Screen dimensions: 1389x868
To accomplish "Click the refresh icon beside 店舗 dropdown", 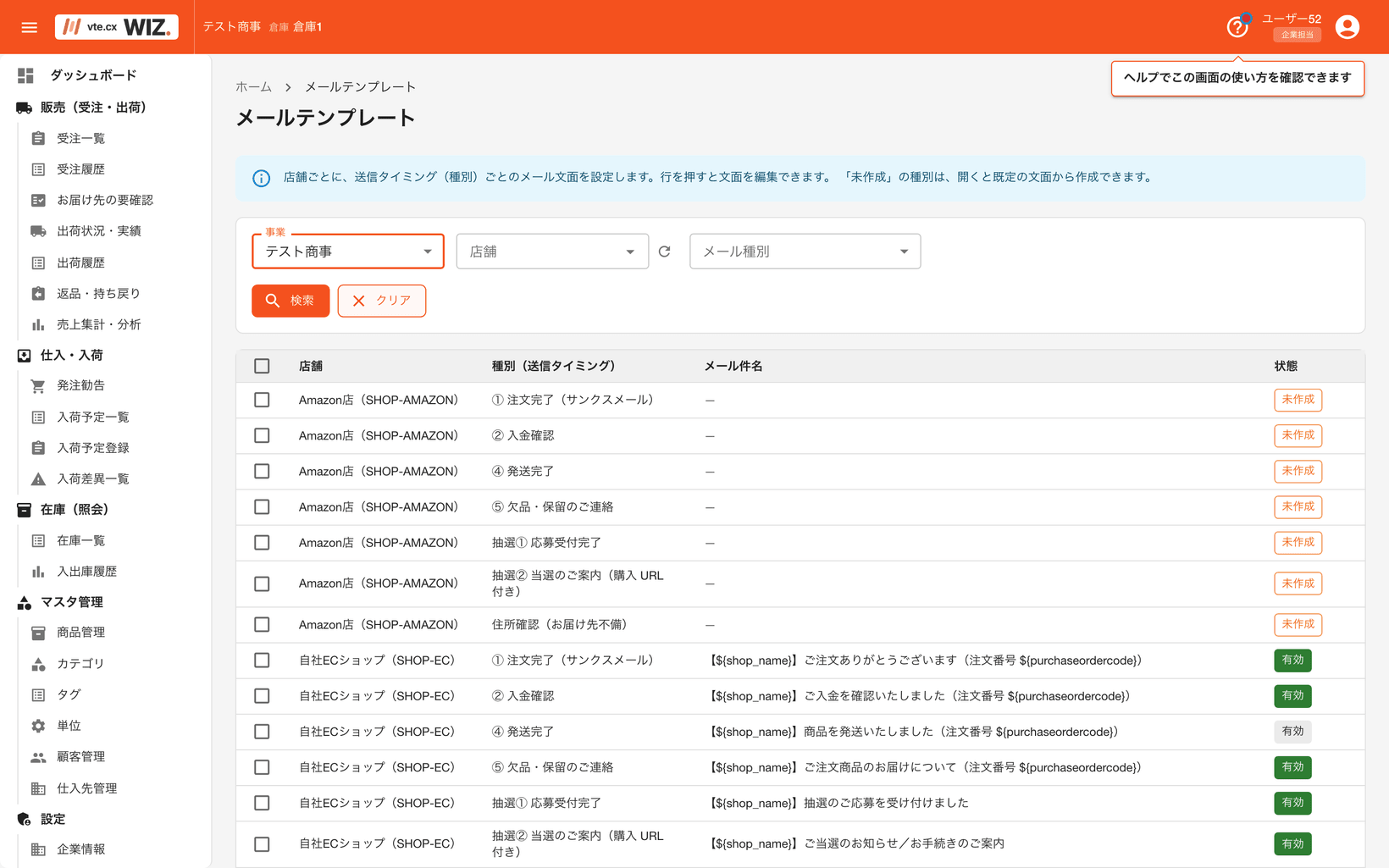I will click(665, 252).
